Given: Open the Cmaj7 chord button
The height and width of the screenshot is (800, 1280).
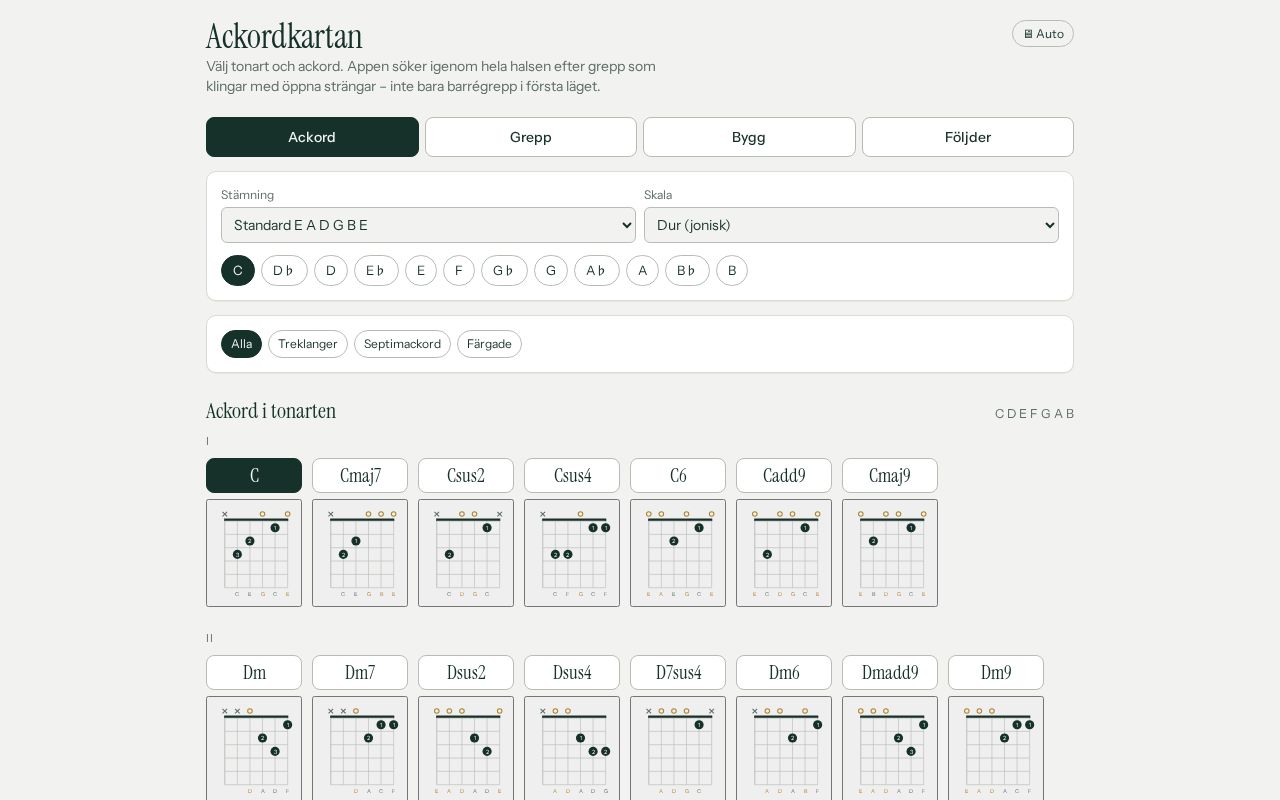Looking at the screenshot, I should point(360,476).
